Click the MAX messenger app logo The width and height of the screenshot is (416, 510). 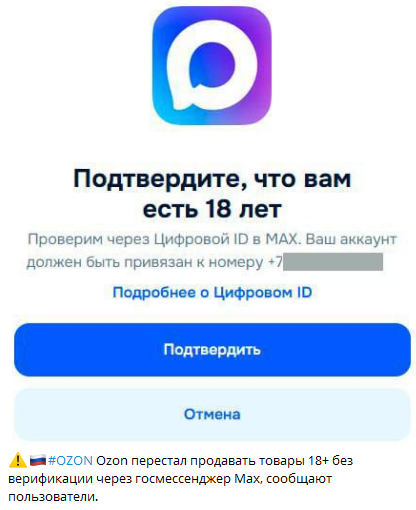(x=212, y=66)
